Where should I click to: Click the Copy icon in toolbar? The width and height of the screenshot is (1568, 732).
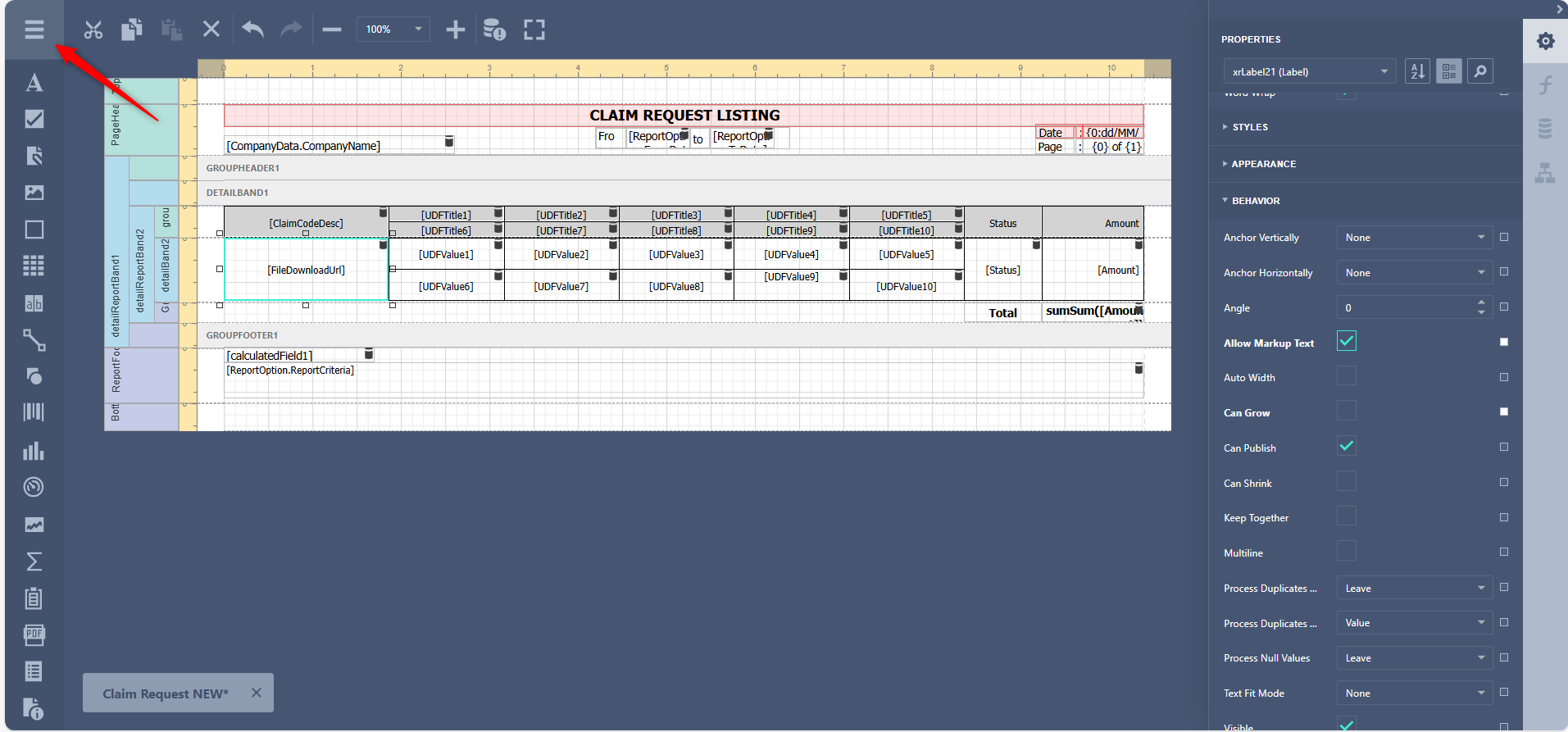coord(132,30)
